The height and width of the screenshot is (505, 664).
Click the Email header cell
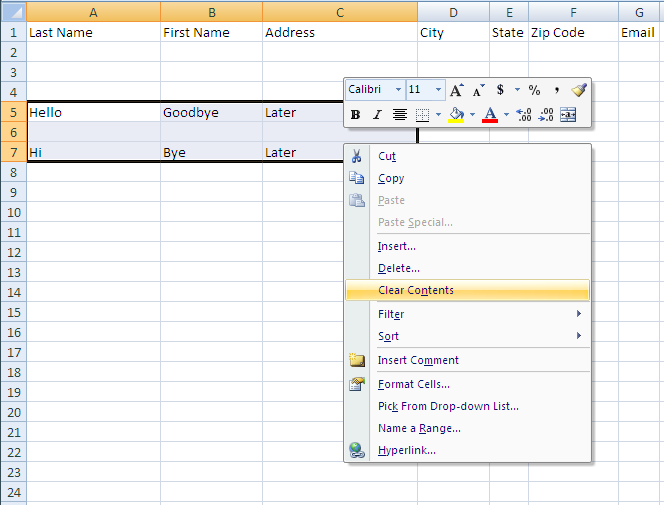[641, 32]
